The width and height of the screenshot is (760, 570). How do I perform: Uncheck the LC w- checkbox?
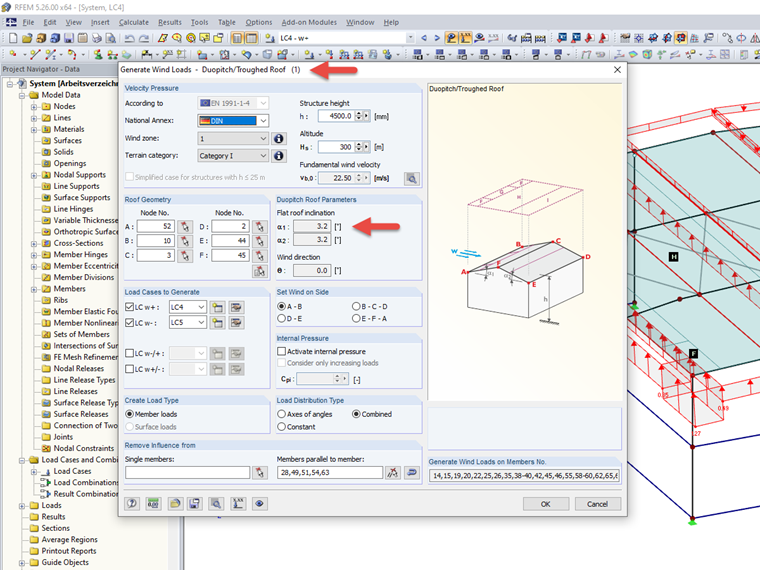pyautogui.click(x=129, y=322)
